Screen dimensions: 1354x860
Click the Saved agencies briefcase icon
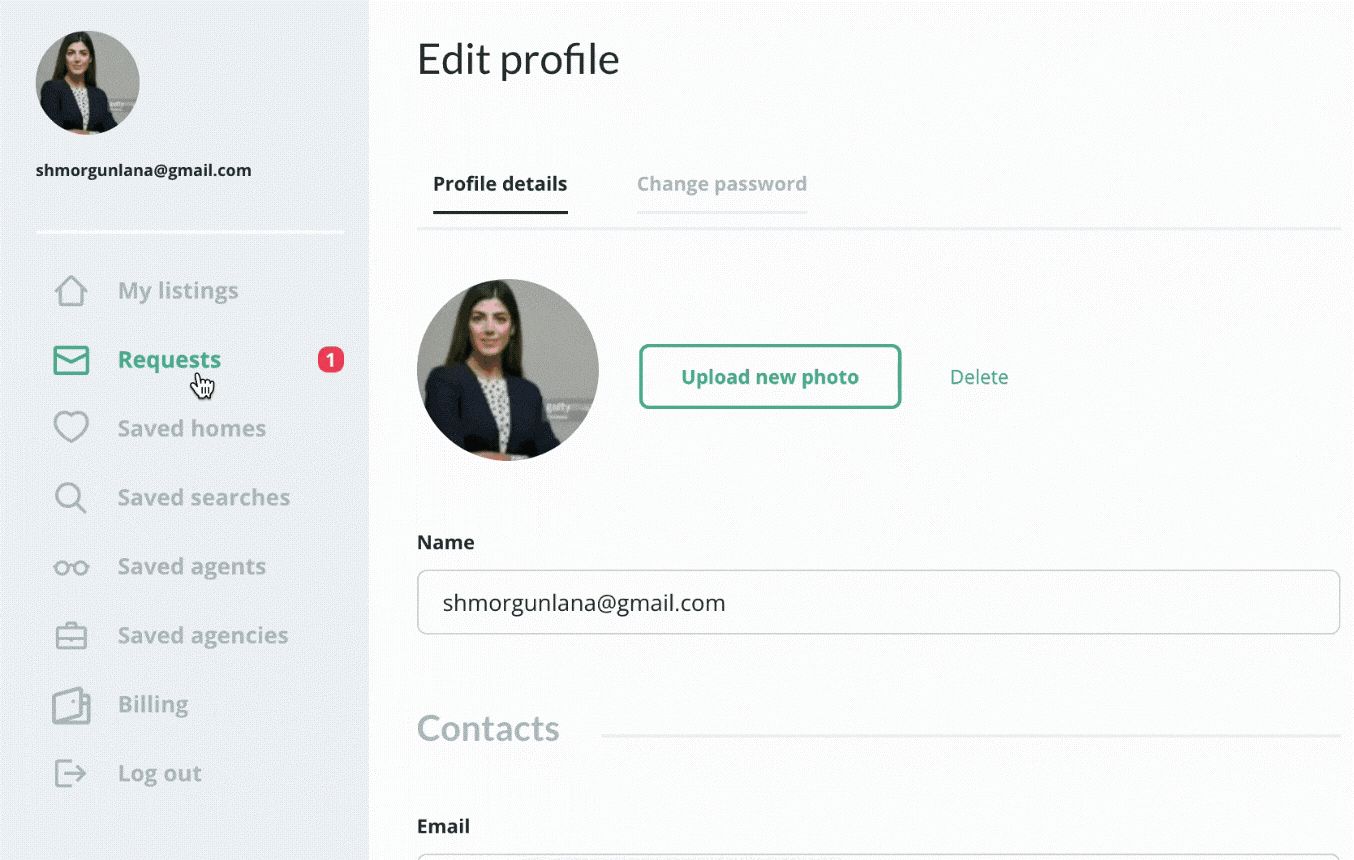[x=70, y=635]
